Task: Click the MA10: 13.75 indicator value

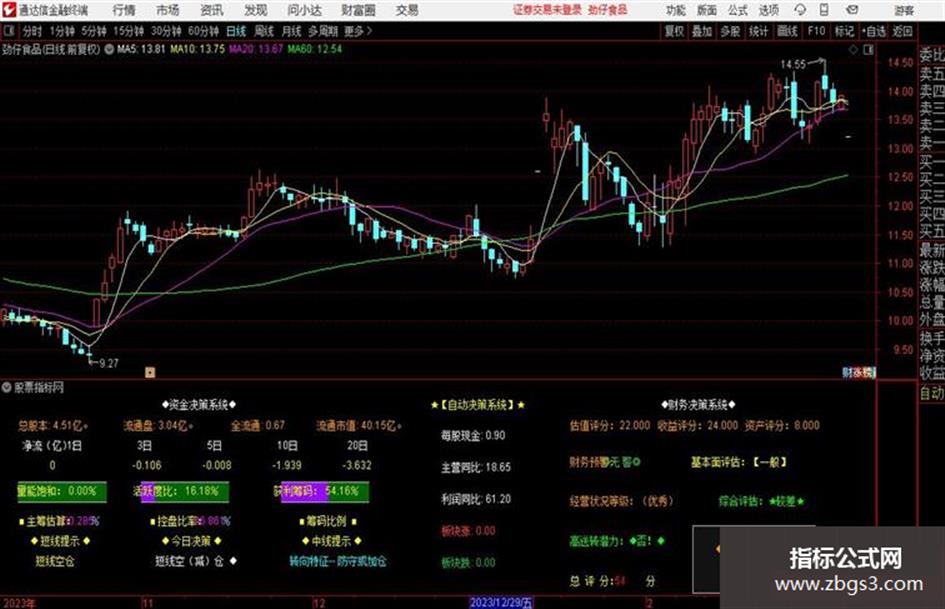Action: click(x=198, y=49)
